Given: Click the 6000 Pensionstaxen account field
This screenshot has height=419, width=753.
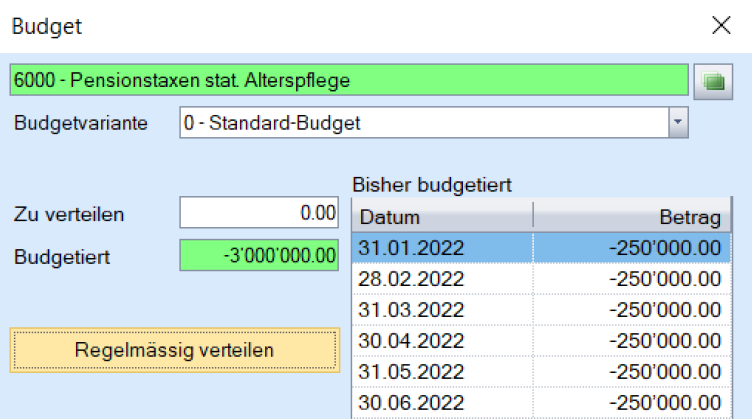Looking at the screenshot, I should [348, 80].
